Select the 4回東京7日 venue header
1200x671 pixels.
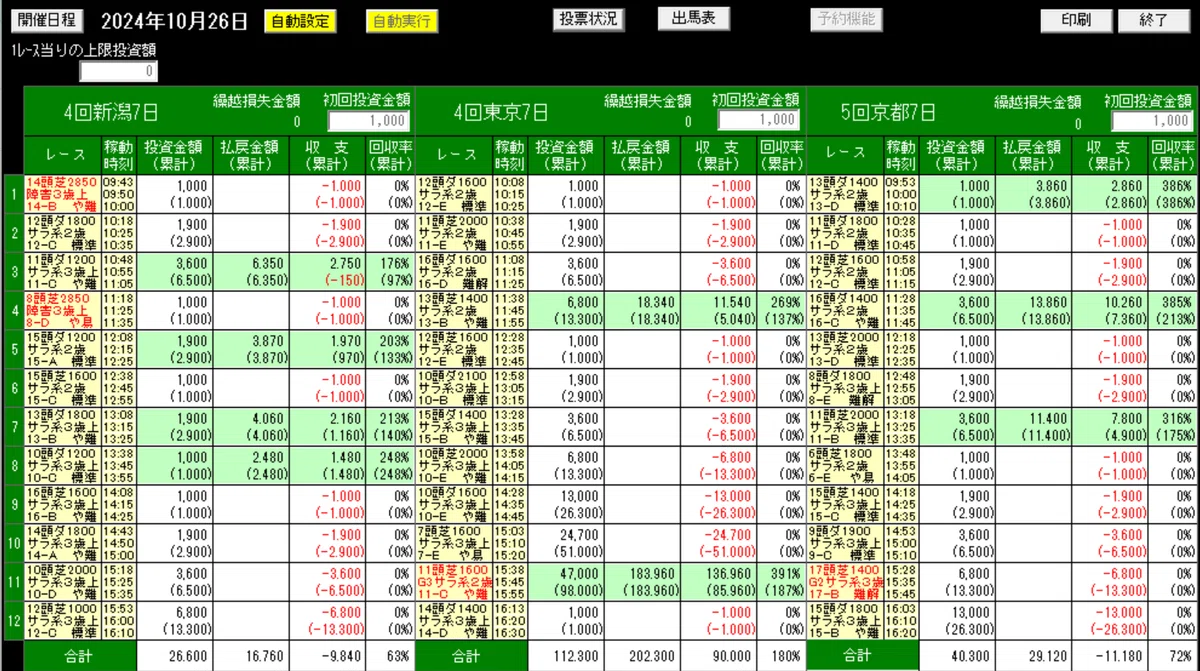tap(499, 111)
